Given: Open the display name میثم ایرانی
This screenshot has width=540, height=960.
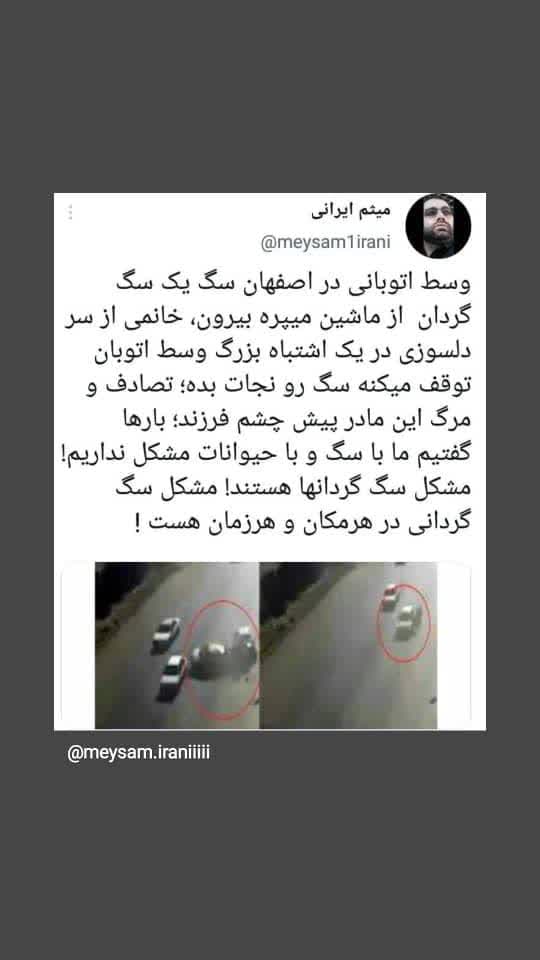Looking at the screenshot, I should tap(351, 212).
